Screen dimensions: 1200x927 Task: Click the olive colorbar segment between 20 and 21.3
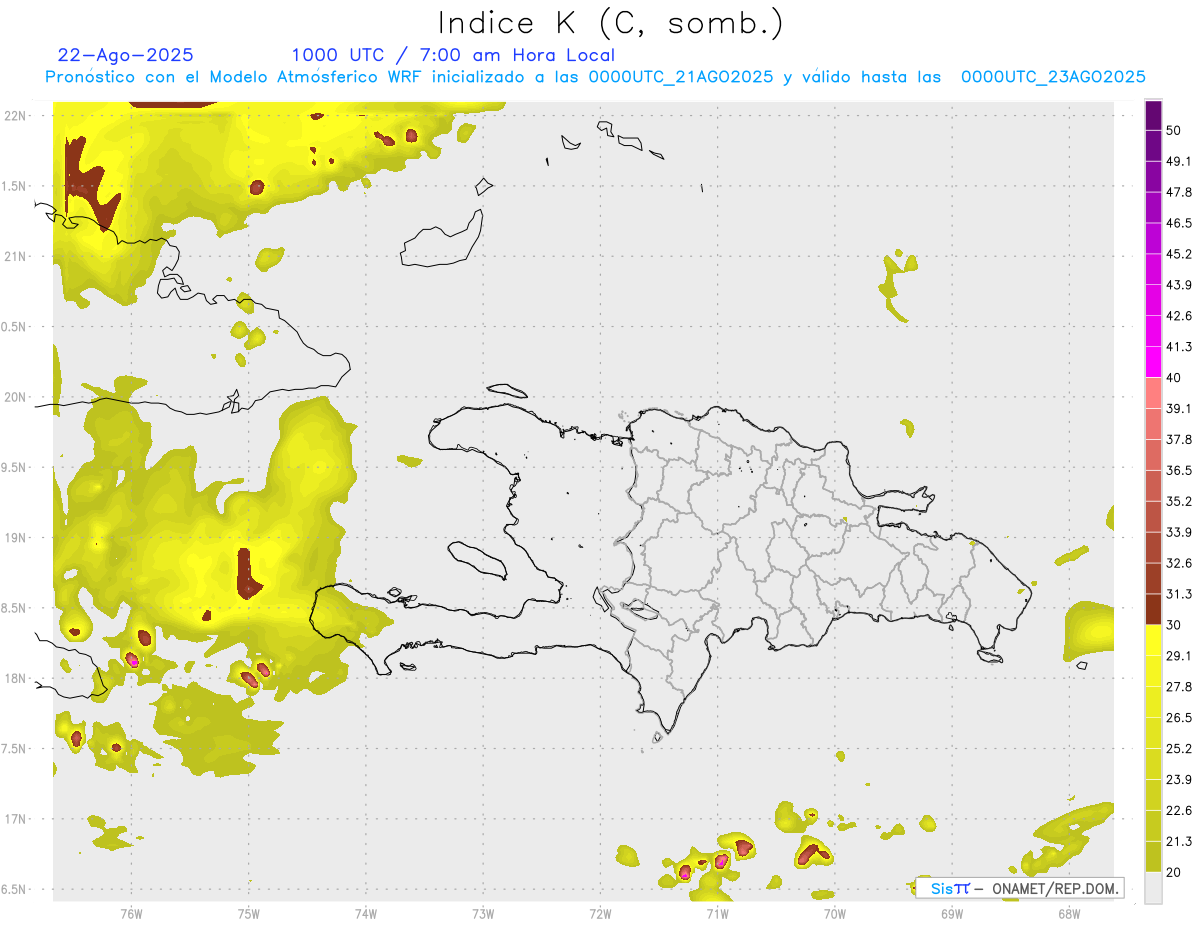[1154, 856]
